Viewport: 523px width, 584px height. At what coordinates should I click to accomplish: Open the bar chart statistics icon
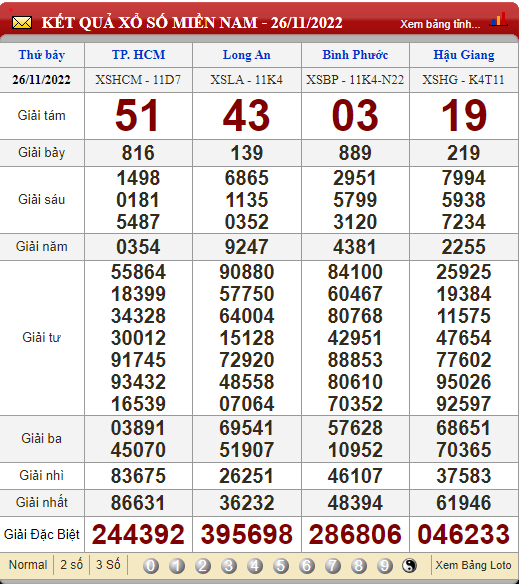(x=499, y=19)
